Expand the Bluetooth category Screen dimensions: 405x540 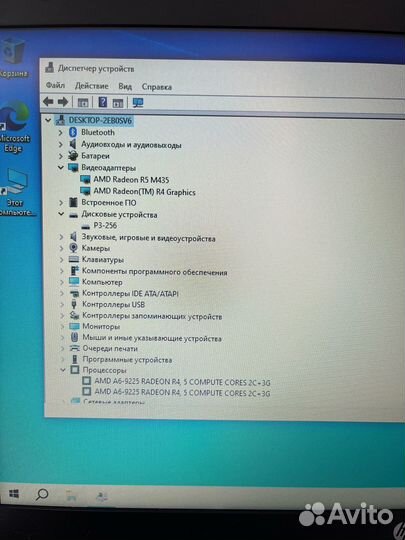61,132
